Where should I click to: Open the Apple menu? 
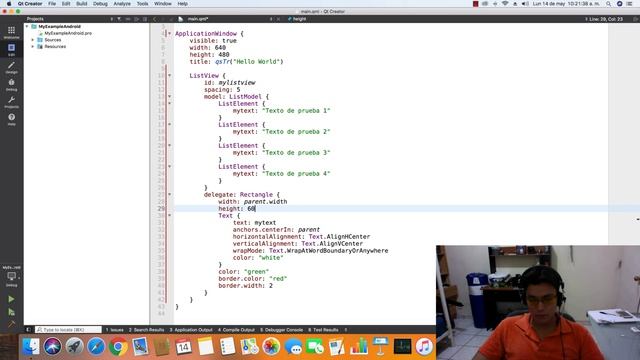point(9,4)
